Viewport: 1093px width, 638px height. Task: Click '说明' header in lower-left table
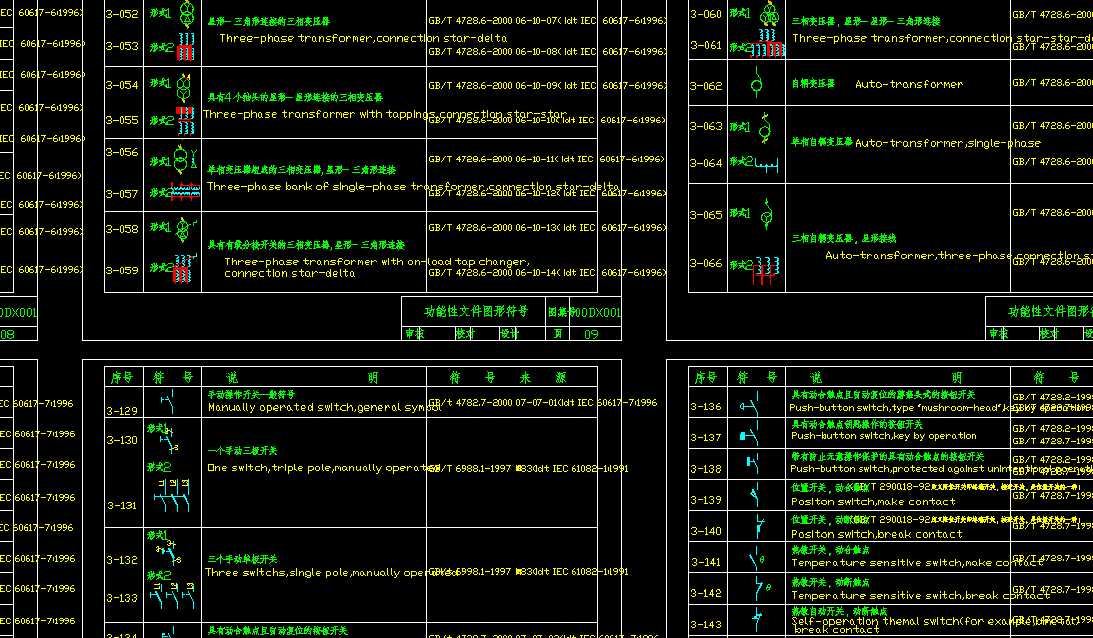tap(303, 377)
